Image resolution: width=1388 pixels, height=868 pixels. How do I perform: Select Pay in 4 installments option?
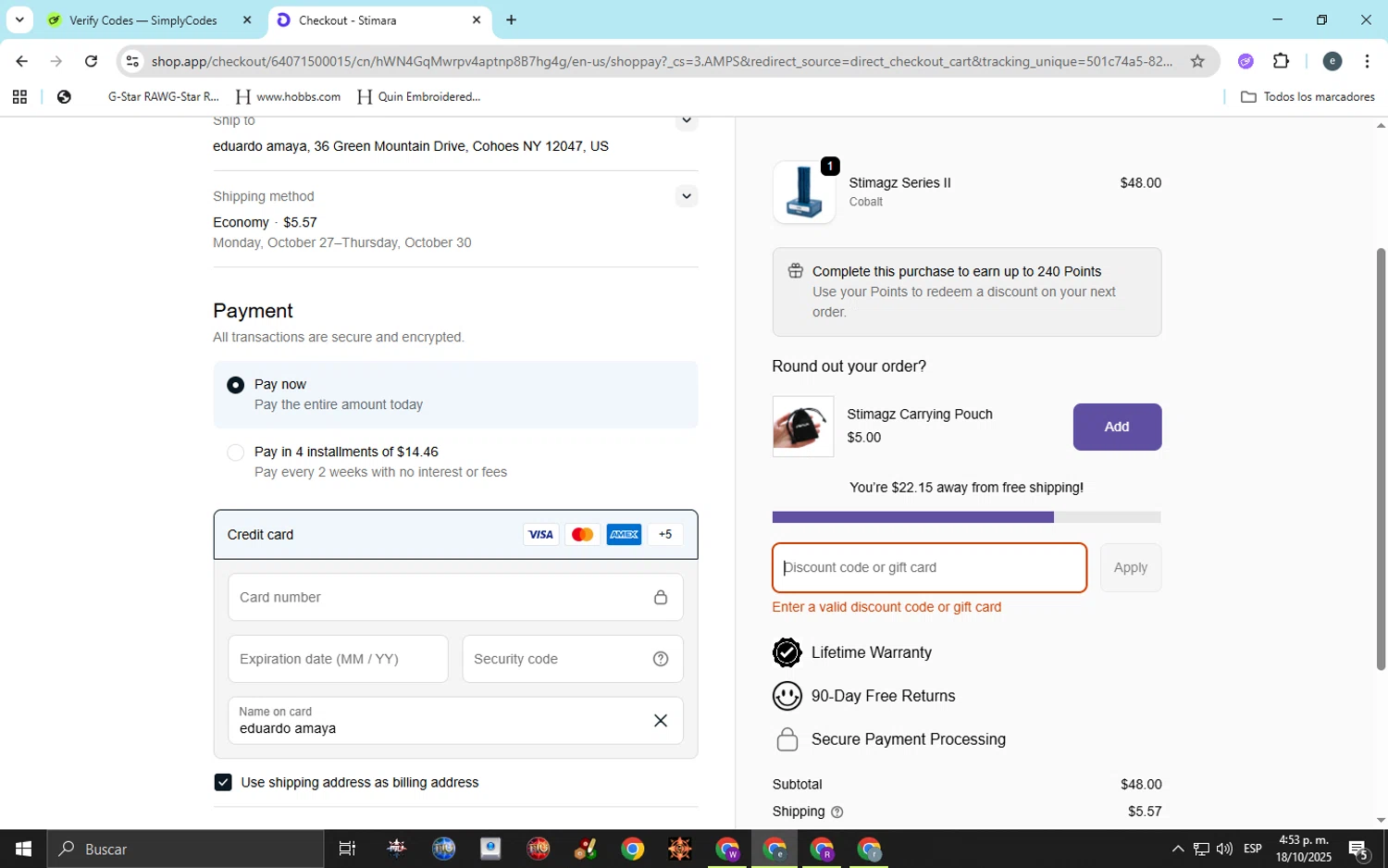point(235,453)
